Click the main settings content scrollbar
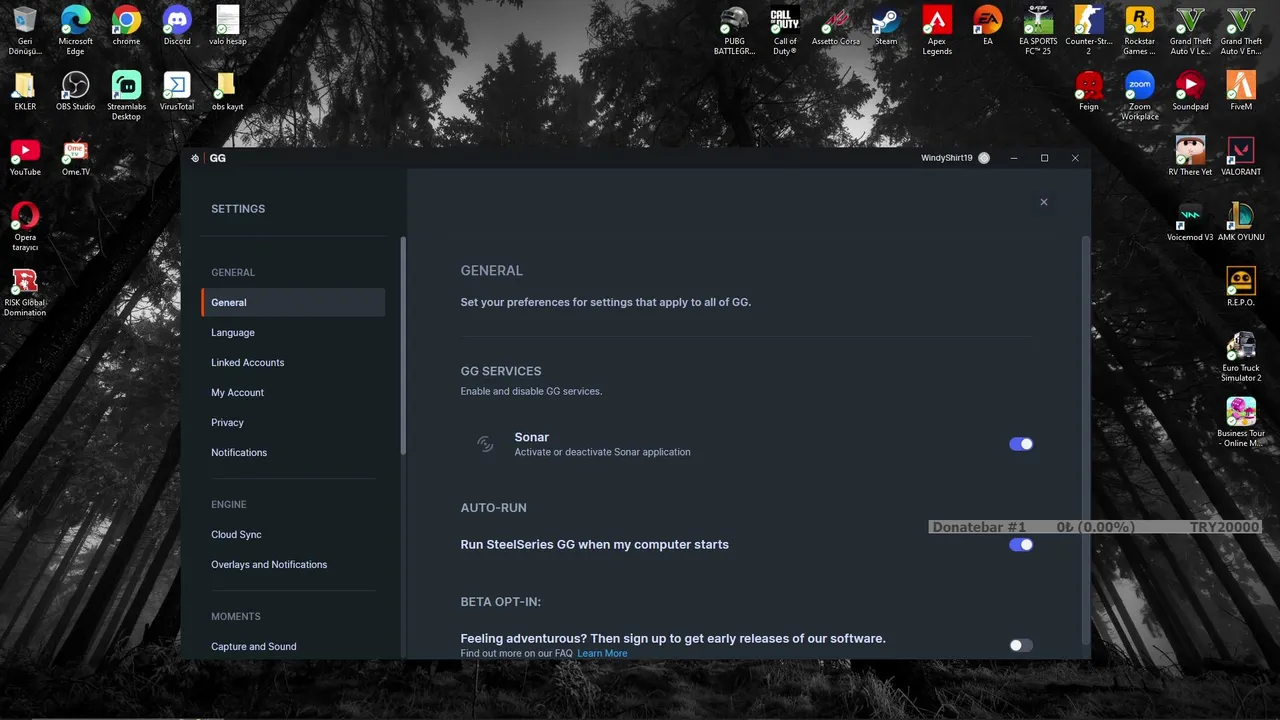Image resolution: width=1280 pixels, height=720 pixels. pyautogui.click(x=1086, y=440)
